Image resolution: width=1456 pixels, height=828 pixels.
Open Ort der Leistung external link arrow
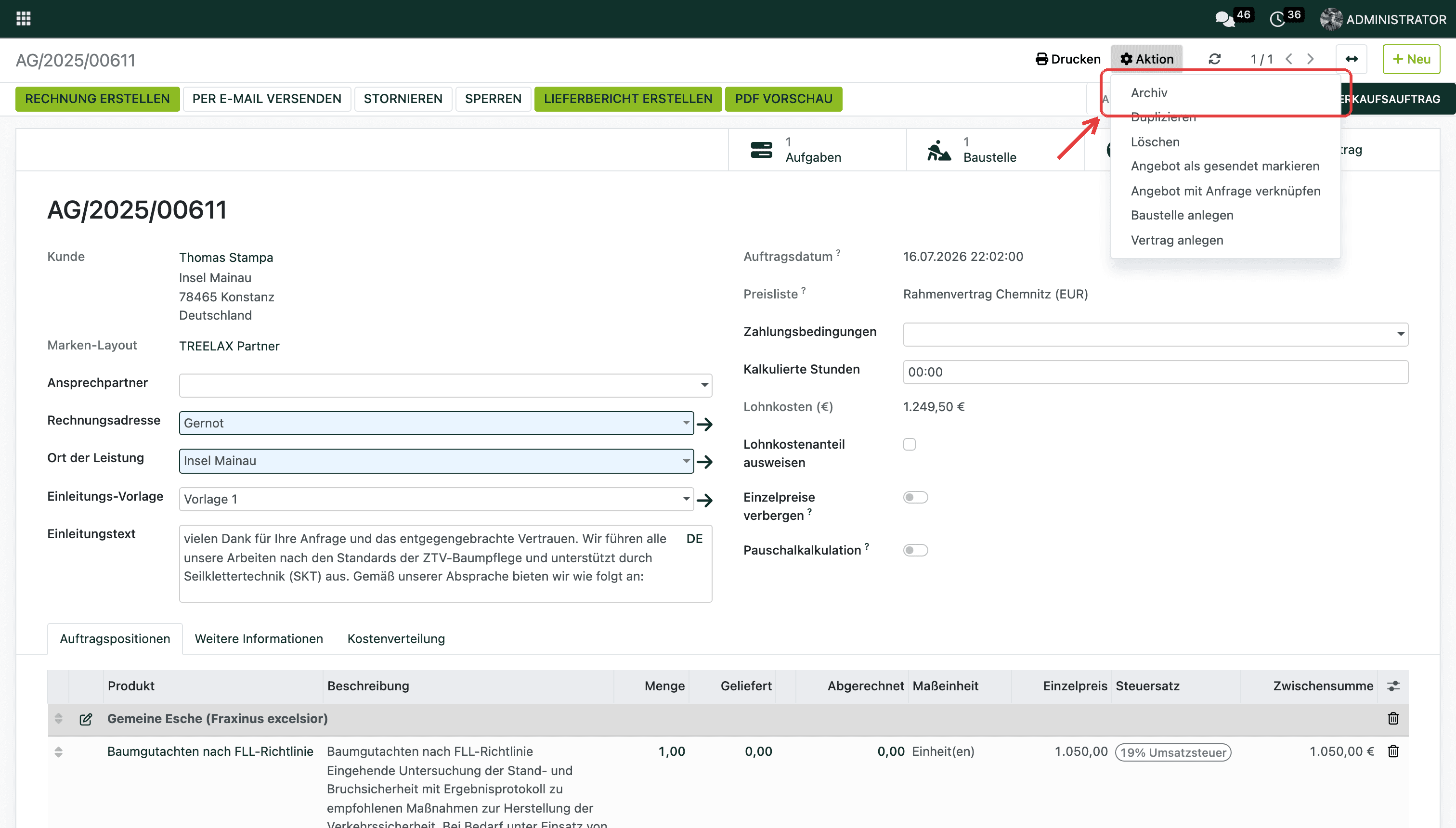coord(705,461)
